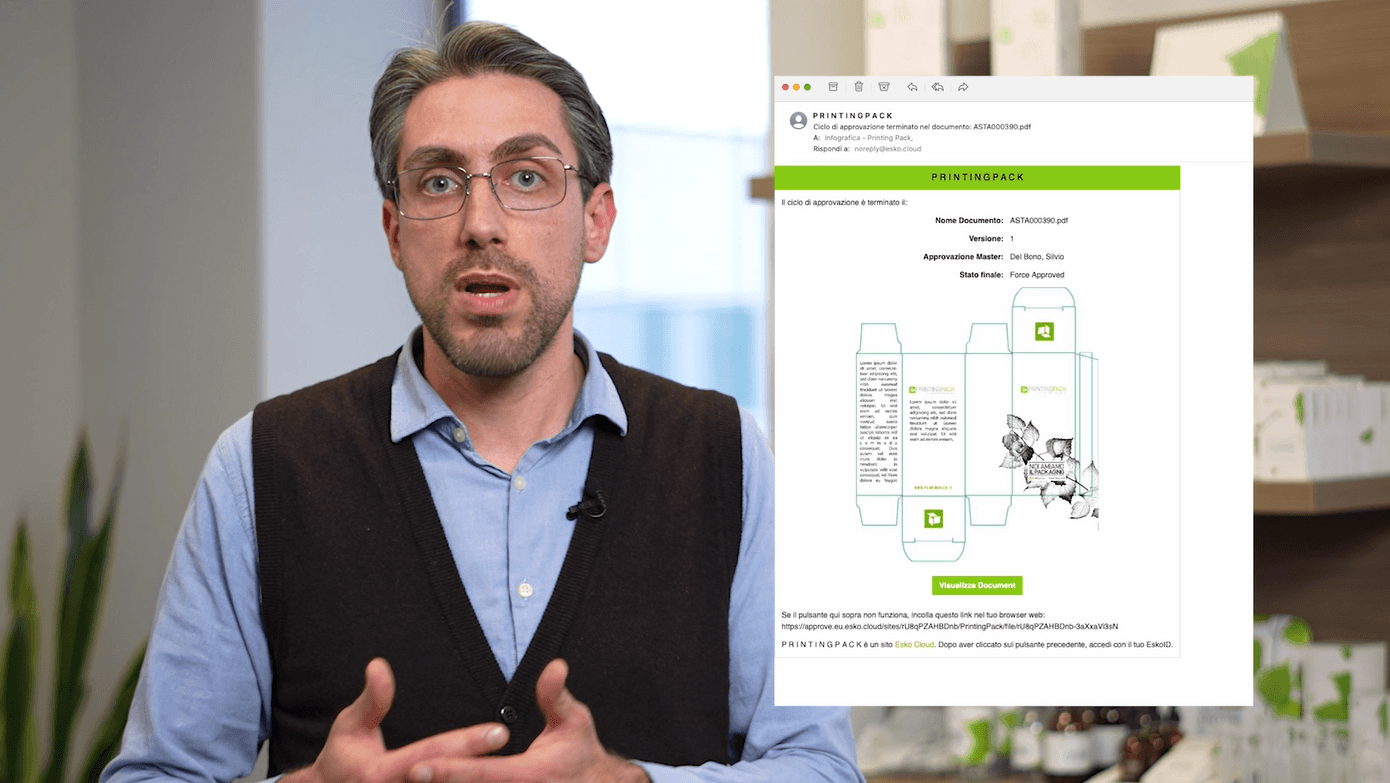Archive the email with the archive icon
The height and width of the screenshot is (783, 1390).
[833, 87]
